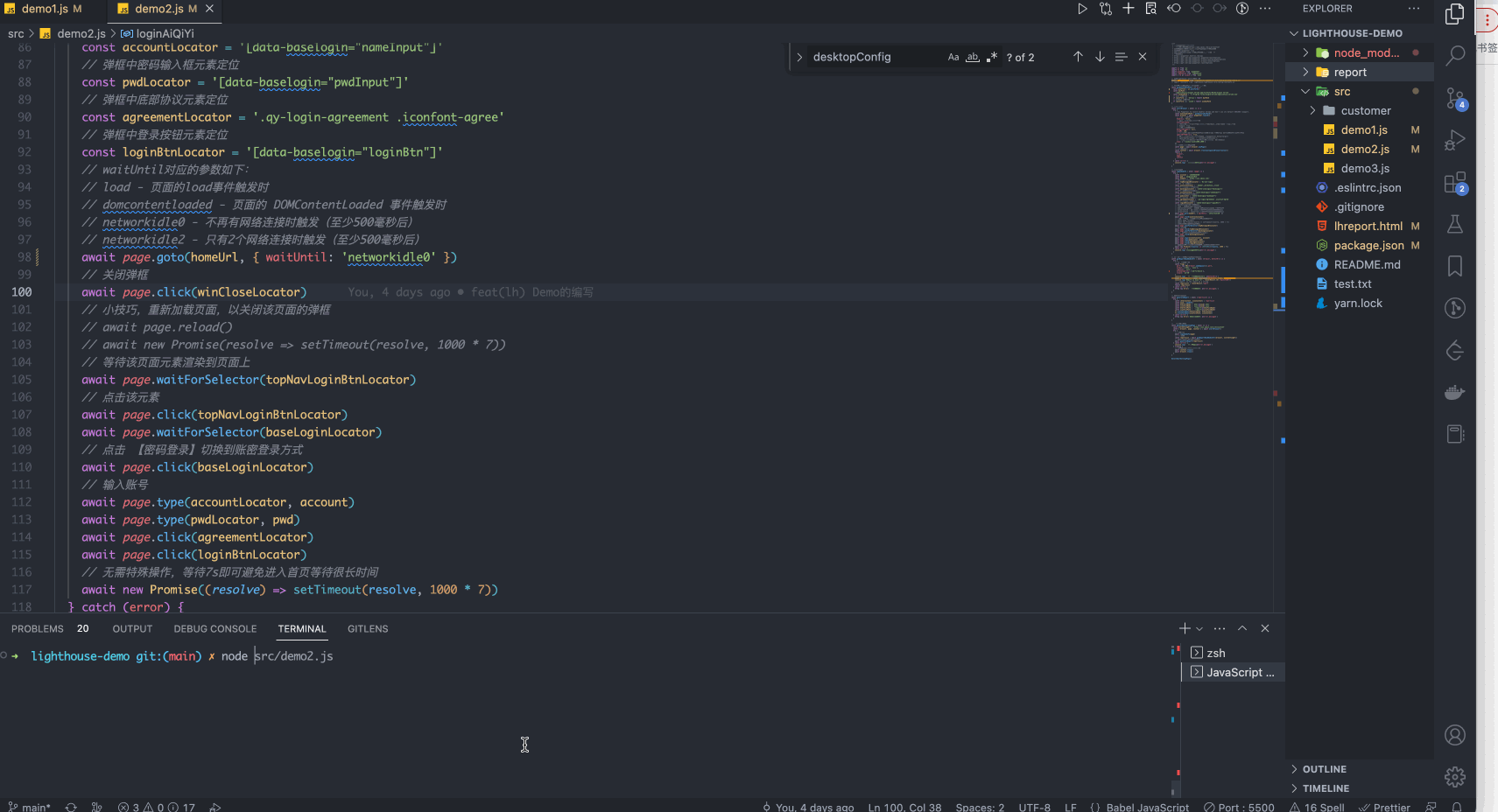Viewport: 1498px width, 812px height.
Task: Run the code with the play icon
Action: click(1082, 9)
